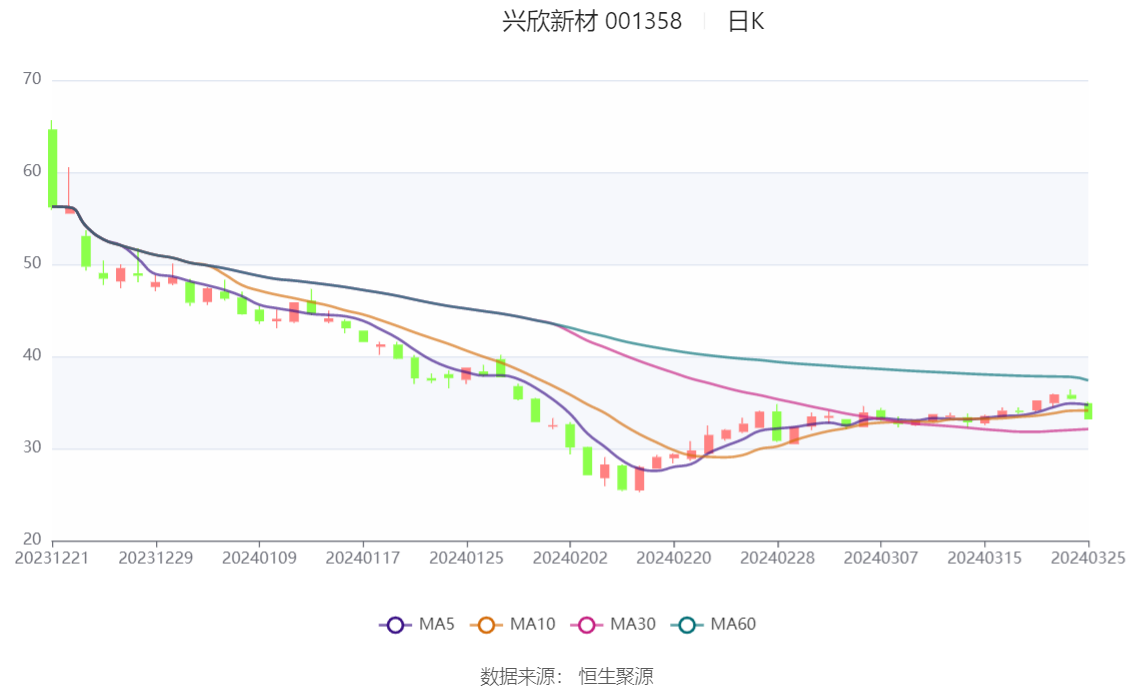
Task: Click y-axis value 70
Action: point(32,79)
